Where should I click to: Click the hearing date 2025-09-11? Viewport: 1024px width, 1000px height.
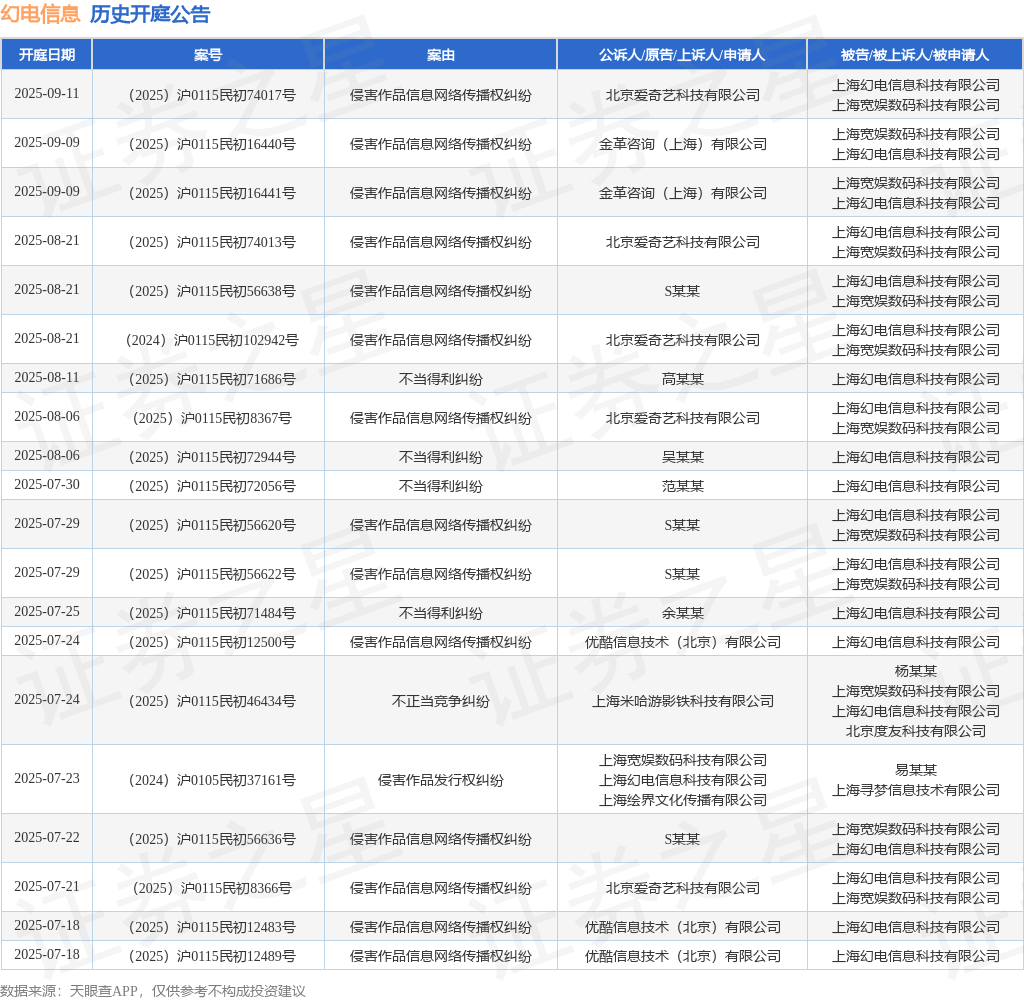pyautogui.click(x=47, y=93)
